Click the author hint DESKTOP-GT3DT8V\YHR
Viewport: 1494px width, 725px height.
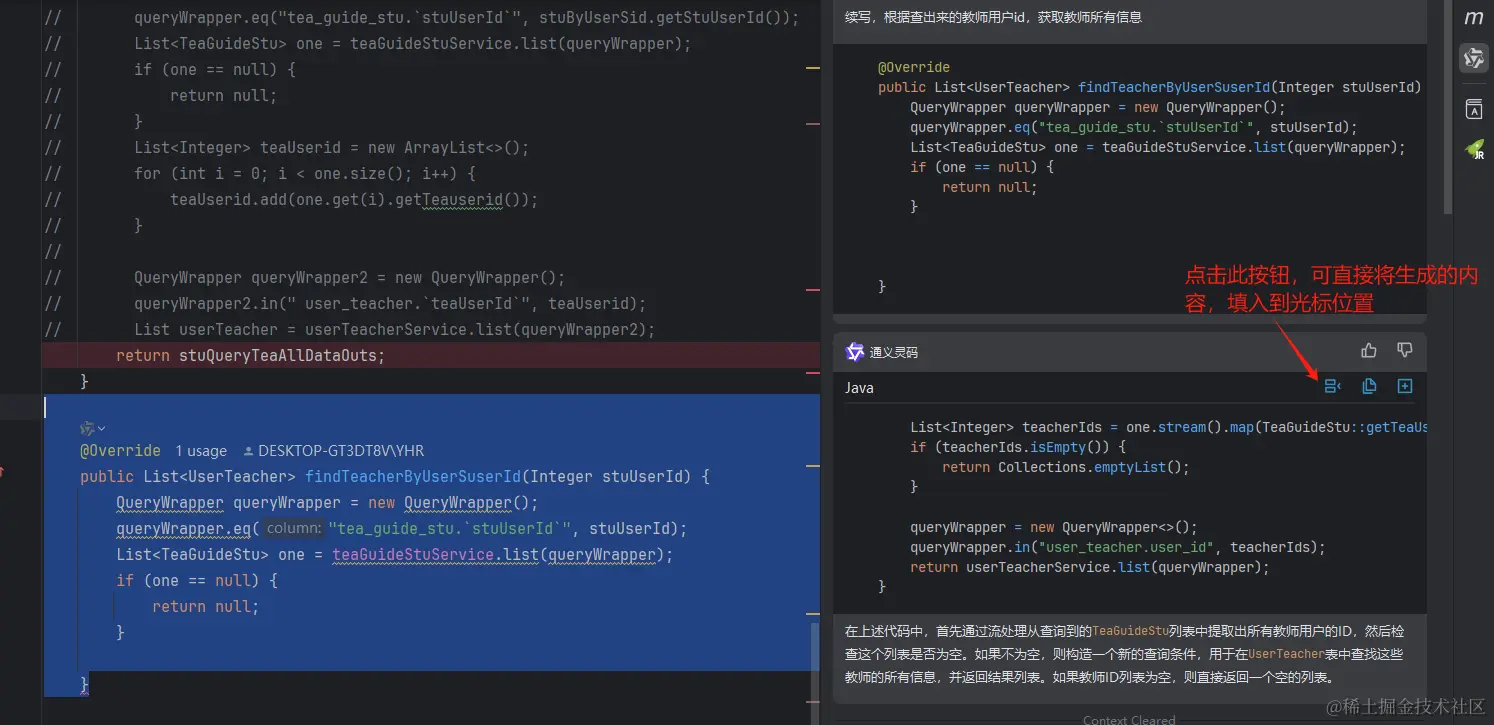point(334,451)
